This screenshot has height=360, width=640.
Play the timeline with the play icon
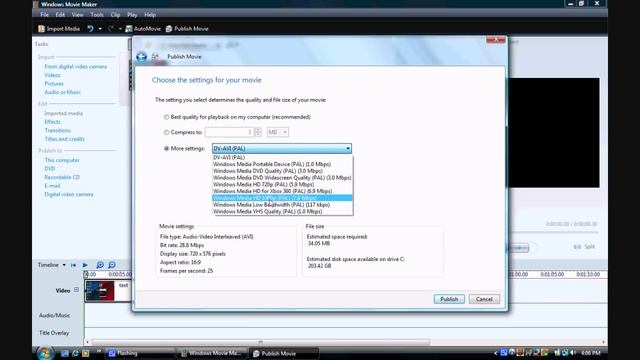85,265
